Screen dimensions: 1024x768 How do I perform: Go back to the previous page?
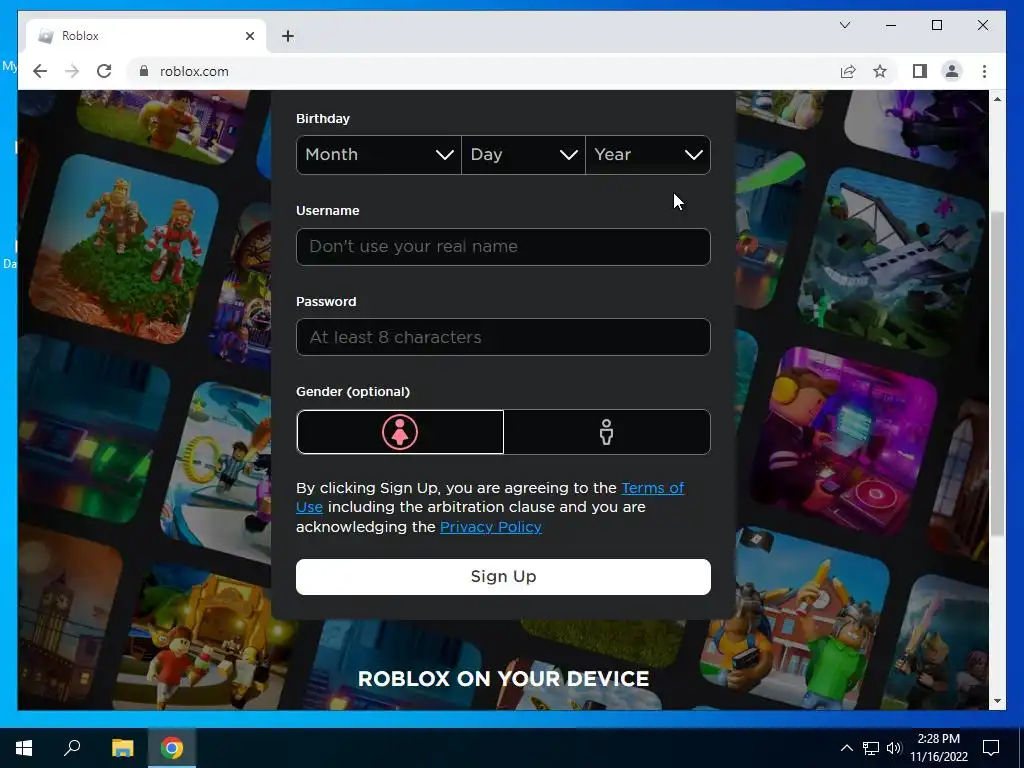[40, 71]
